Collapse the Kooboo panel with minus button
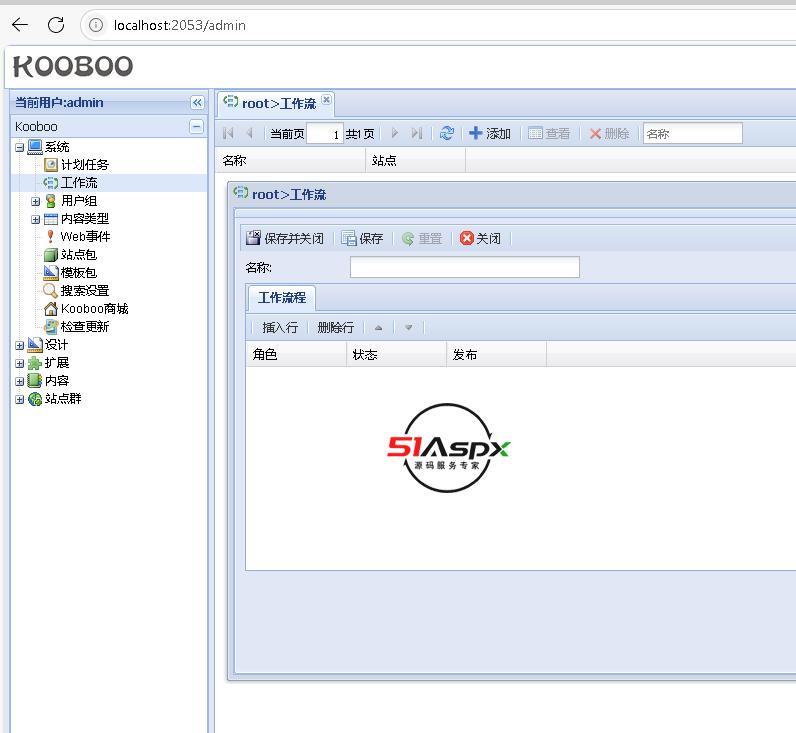This screenshot has height=733, width=796. tap(196, 126)
